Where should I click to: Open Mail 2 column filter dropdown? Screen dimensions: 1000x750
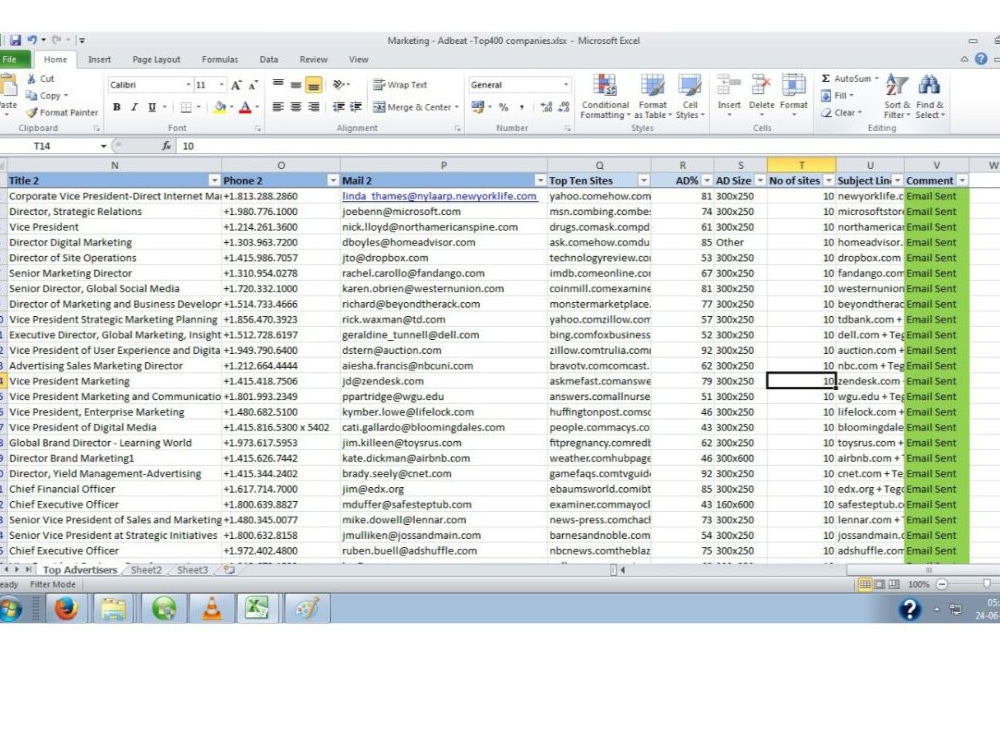pos(540,180)
